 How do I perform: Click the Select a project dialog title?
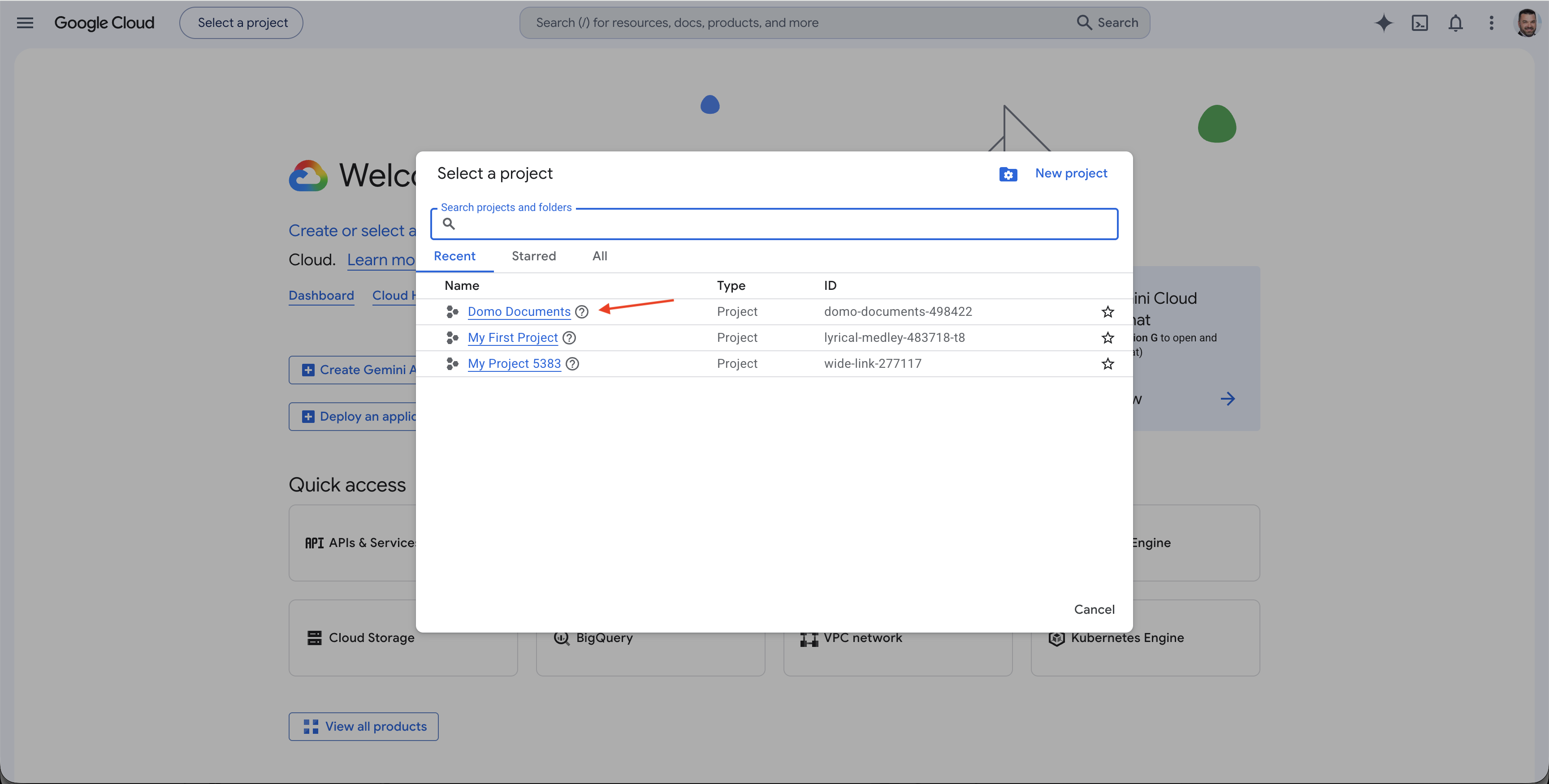494,174
